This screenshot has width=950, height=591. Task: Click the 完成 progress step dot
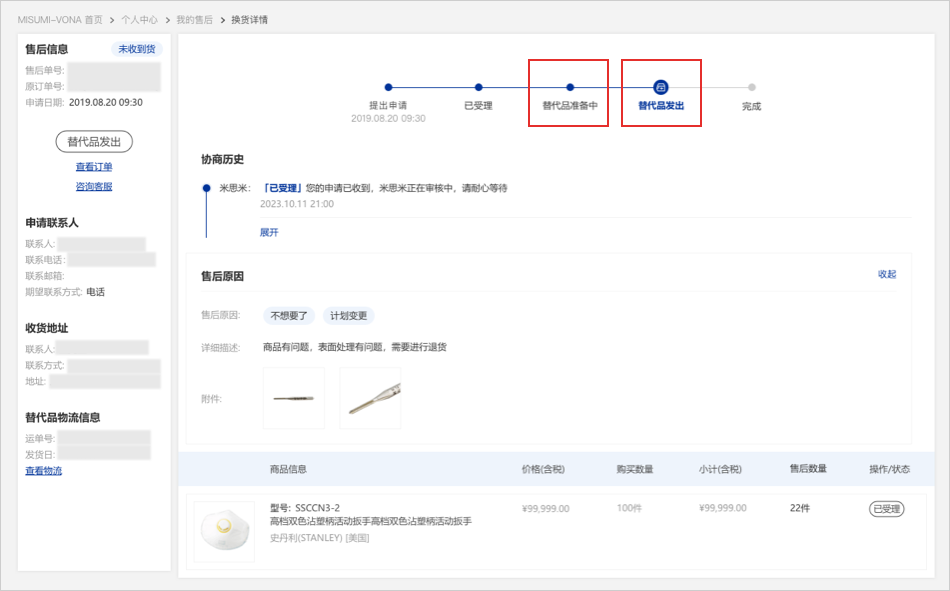(x=752, y=88)
